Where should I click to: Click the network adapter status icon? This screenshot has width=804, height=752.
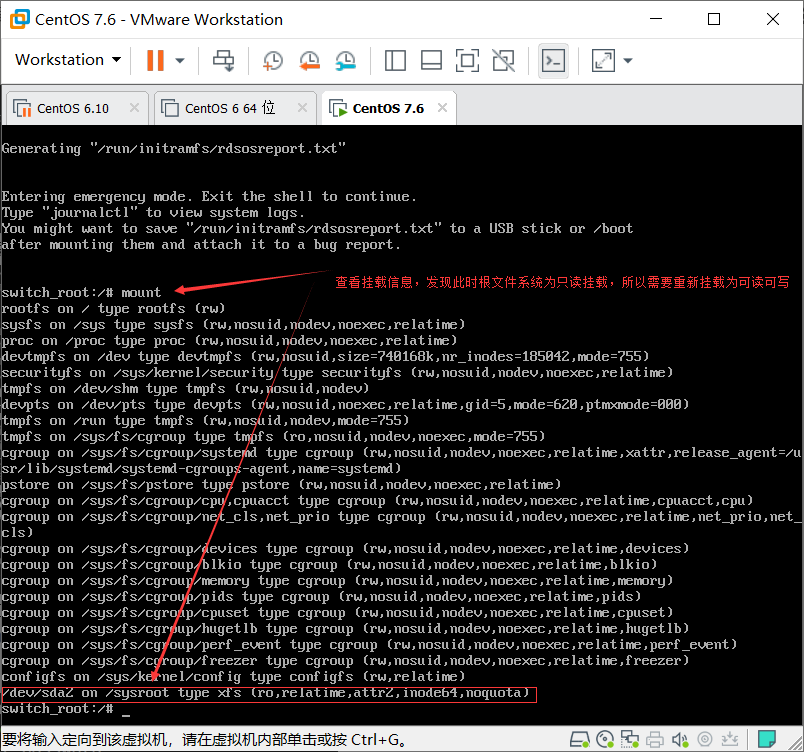(630, 739)
